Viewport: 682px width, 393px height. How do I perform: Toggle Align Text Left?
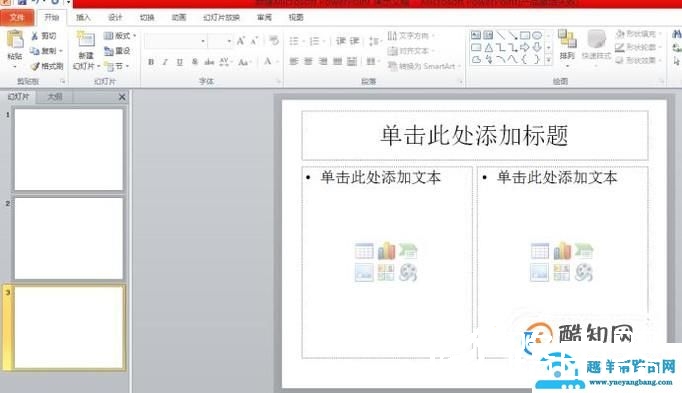click(x=294, y=62)
